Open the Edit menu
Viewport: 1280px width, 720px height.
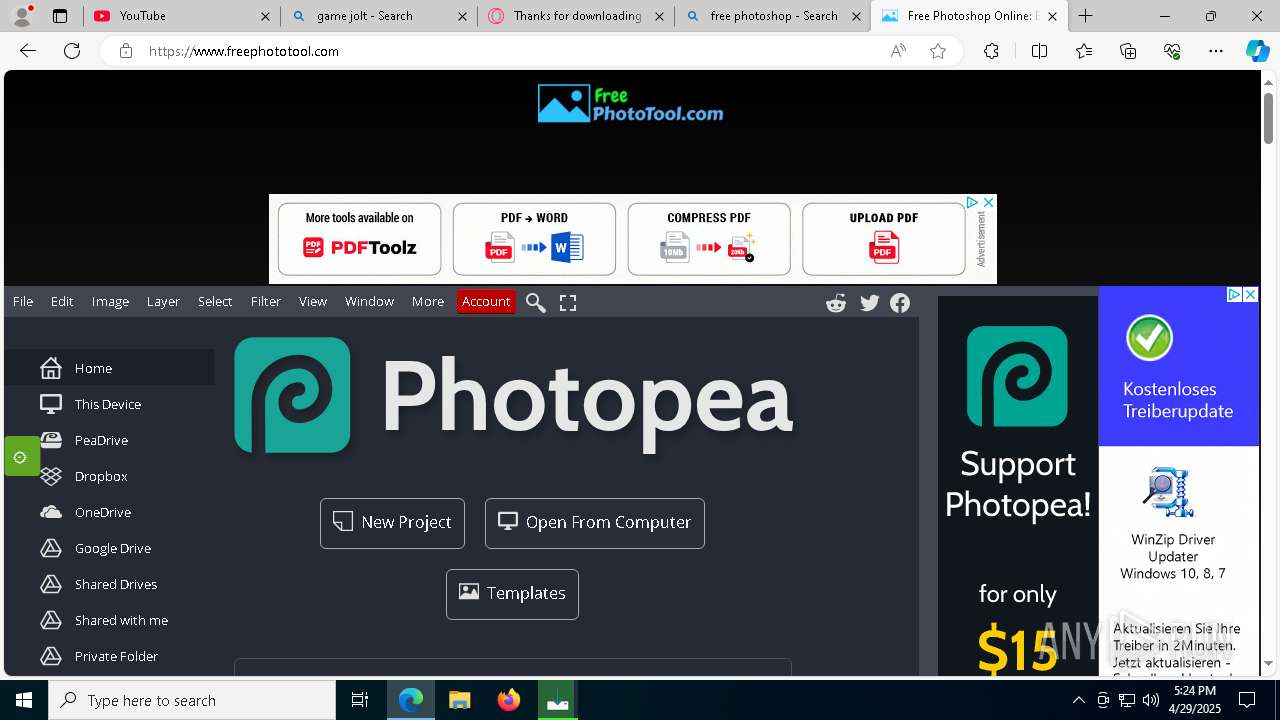pos(62,302)
